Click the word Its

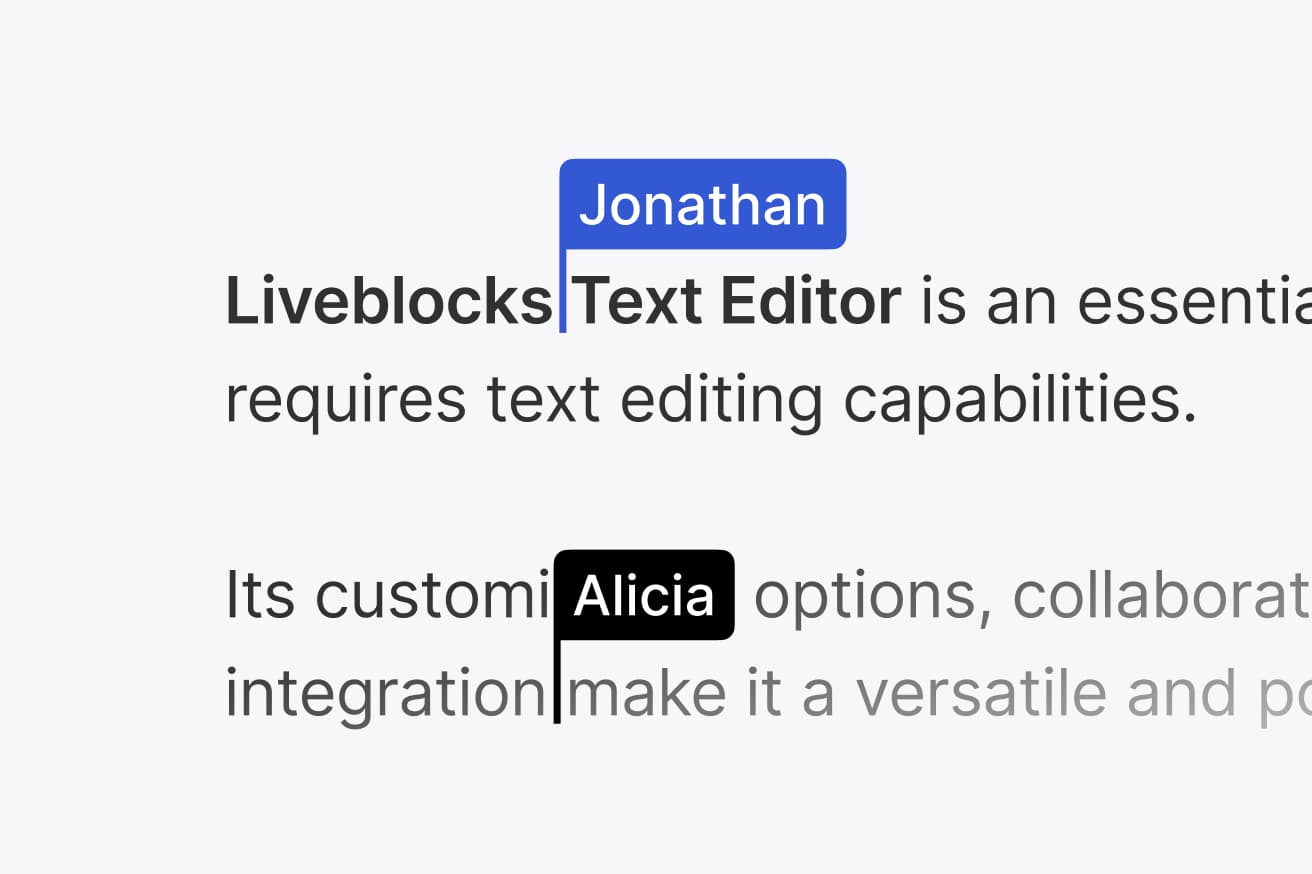pyautogui.click(x=260, y=596)
